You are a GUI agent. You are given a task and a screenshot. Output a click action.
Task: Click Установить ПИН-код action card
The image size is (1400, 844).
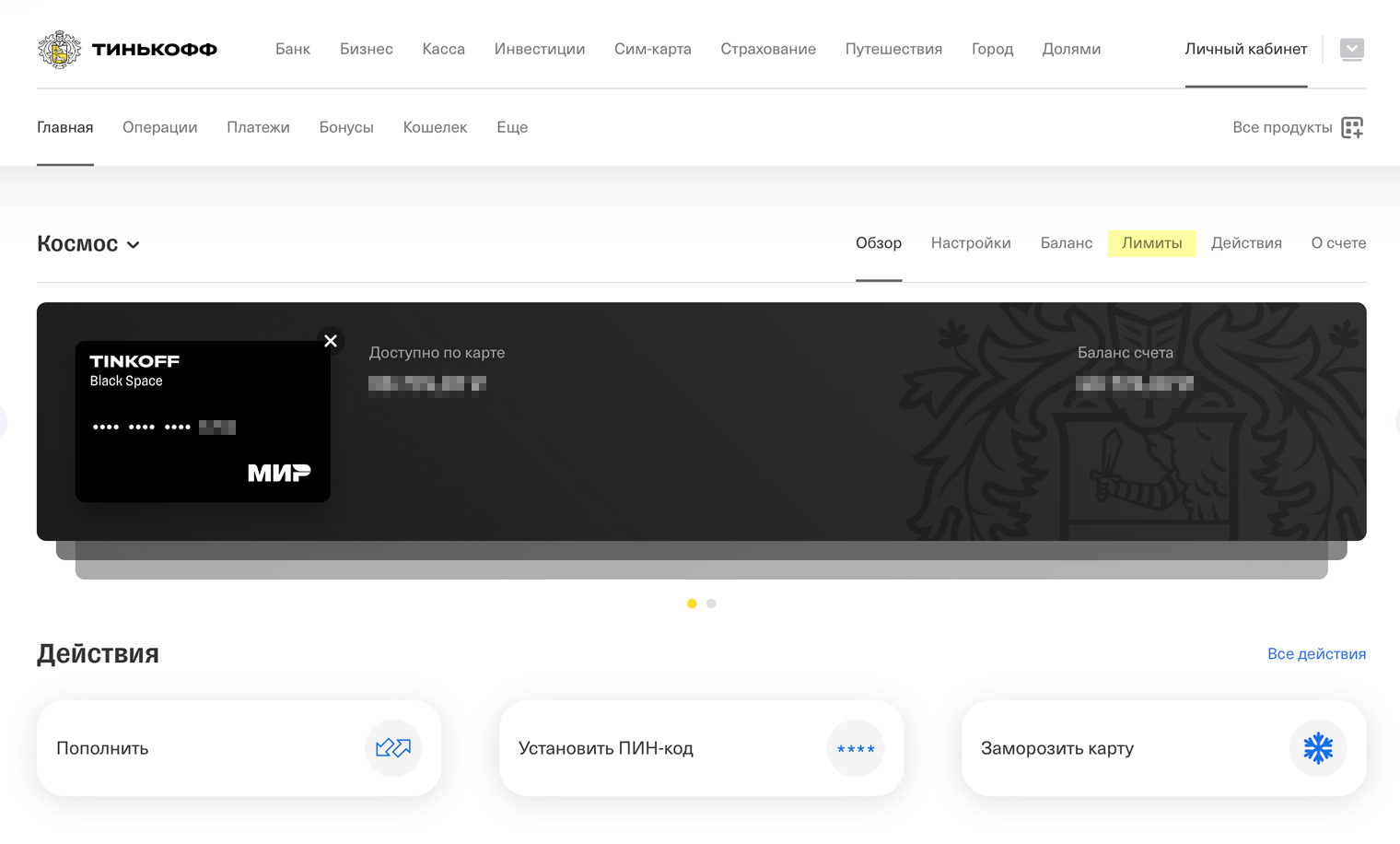click(701, 748)
